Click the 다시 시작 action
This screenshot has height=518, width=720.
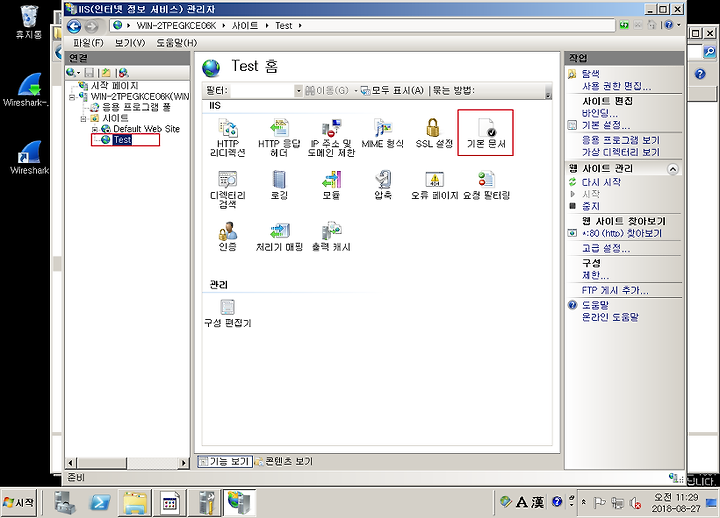pyautogui.click(x=601, y=182)
